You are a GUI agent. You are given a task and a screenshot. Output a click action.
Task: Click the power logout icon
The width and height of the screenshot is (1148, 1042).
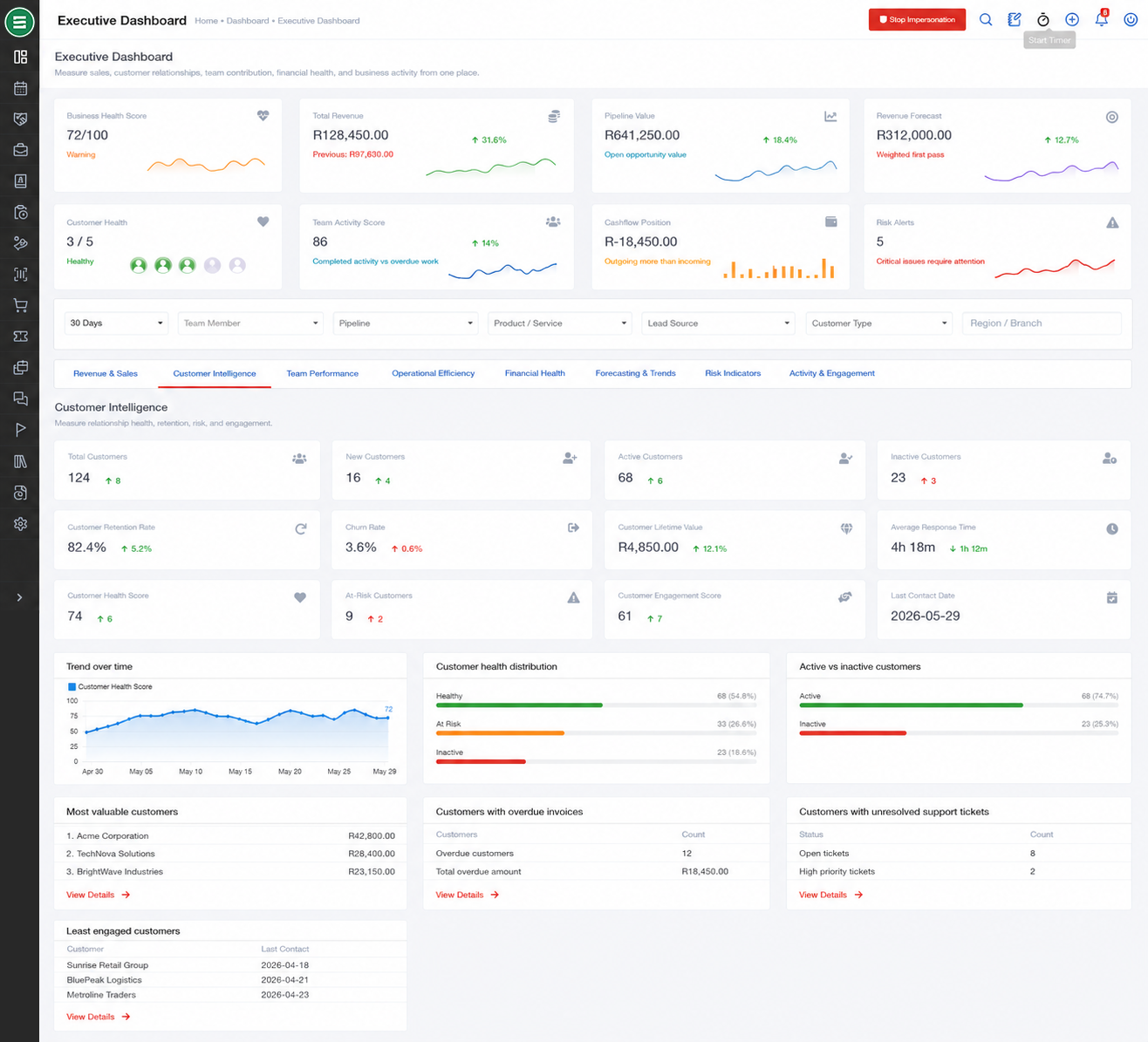(1131, 19)
